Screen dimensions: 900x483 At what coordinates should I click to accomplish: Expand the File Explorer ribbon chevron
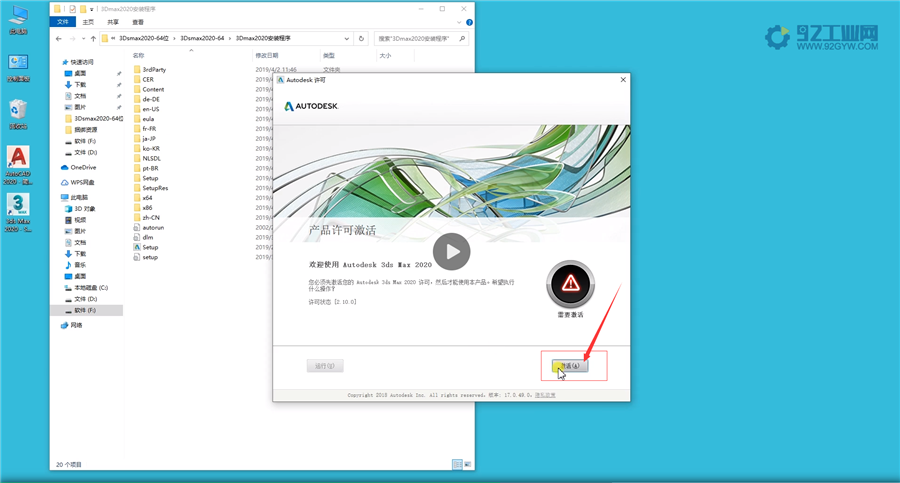[459, 22]
